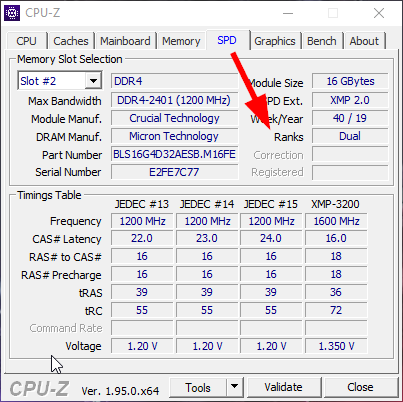
Task: Switch to the Bench tab
Action: coord(322,41)
